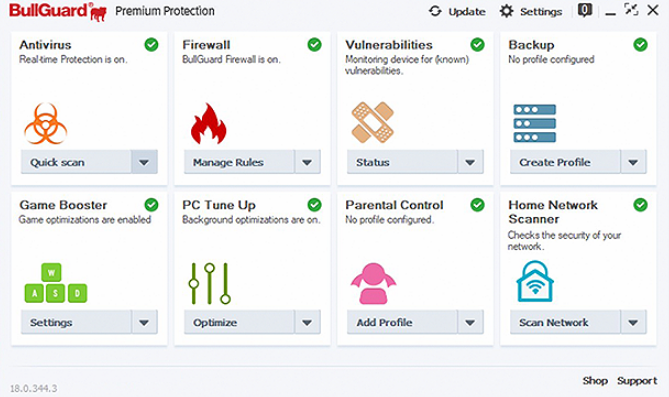
Task: Click the Home Network Scanner house icon
Action: tap(535, 282)
